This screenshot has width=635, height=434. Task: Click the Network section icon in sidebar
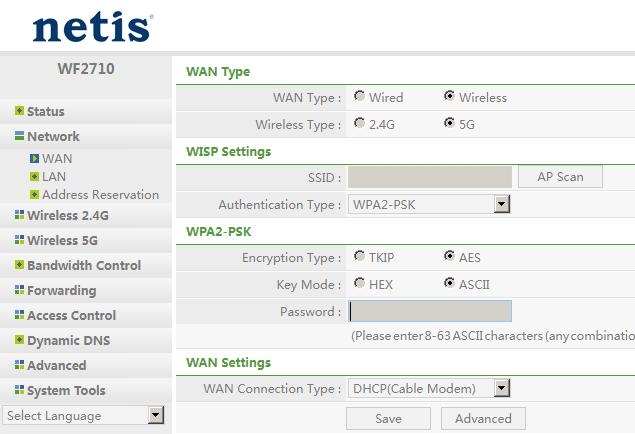tap(19, 136)
